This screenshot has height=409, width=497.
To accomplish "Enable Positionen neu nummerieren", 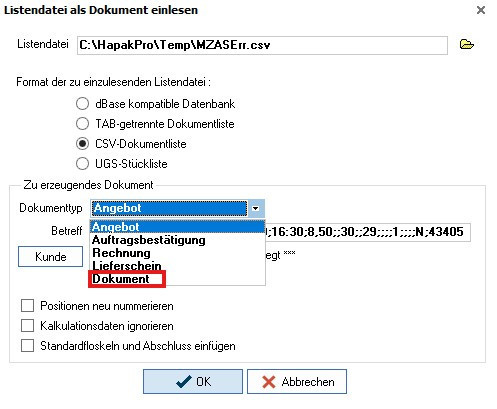I will pos(27,305).
